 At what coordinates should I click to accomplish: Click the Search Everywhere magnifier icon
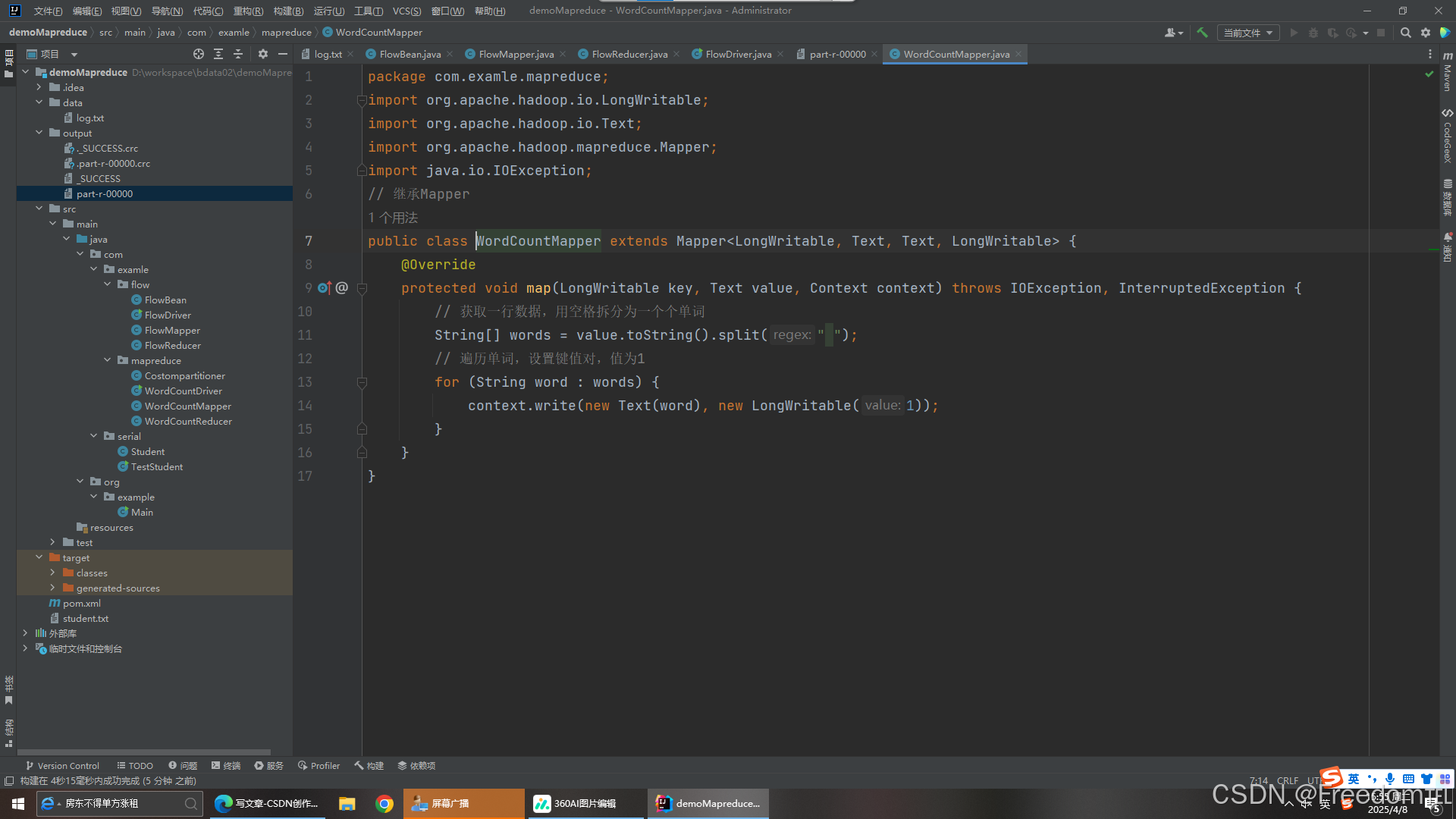tap(1405, 33)
